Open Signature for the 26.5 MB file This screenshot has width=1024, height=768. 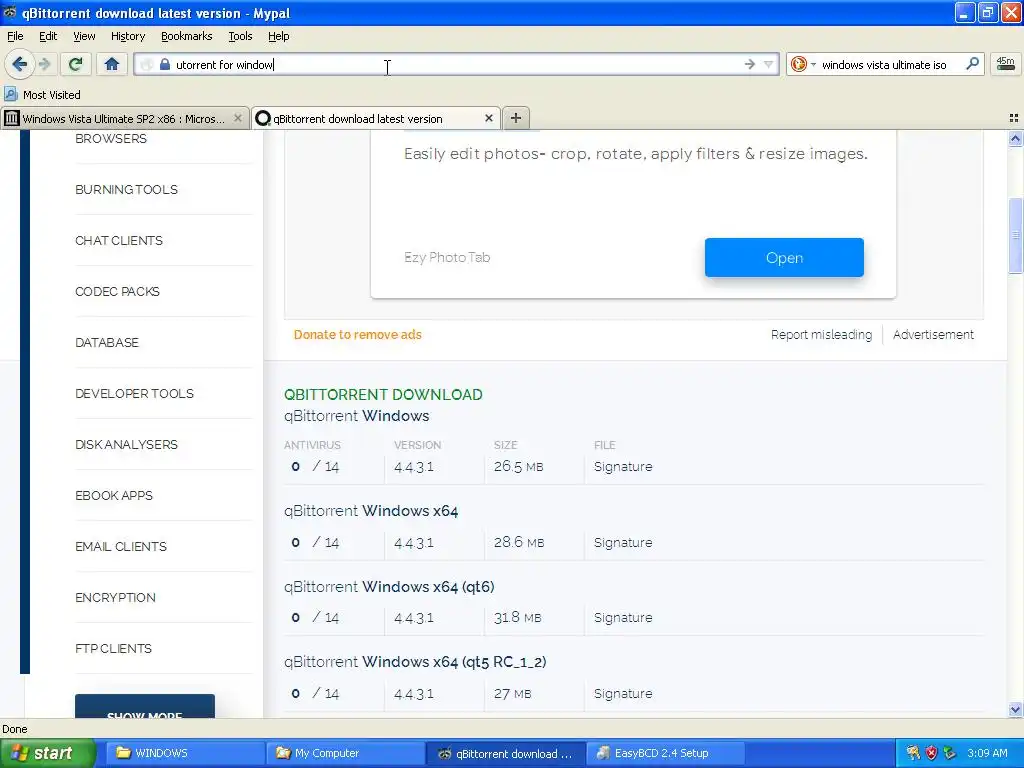pos(623,466)
